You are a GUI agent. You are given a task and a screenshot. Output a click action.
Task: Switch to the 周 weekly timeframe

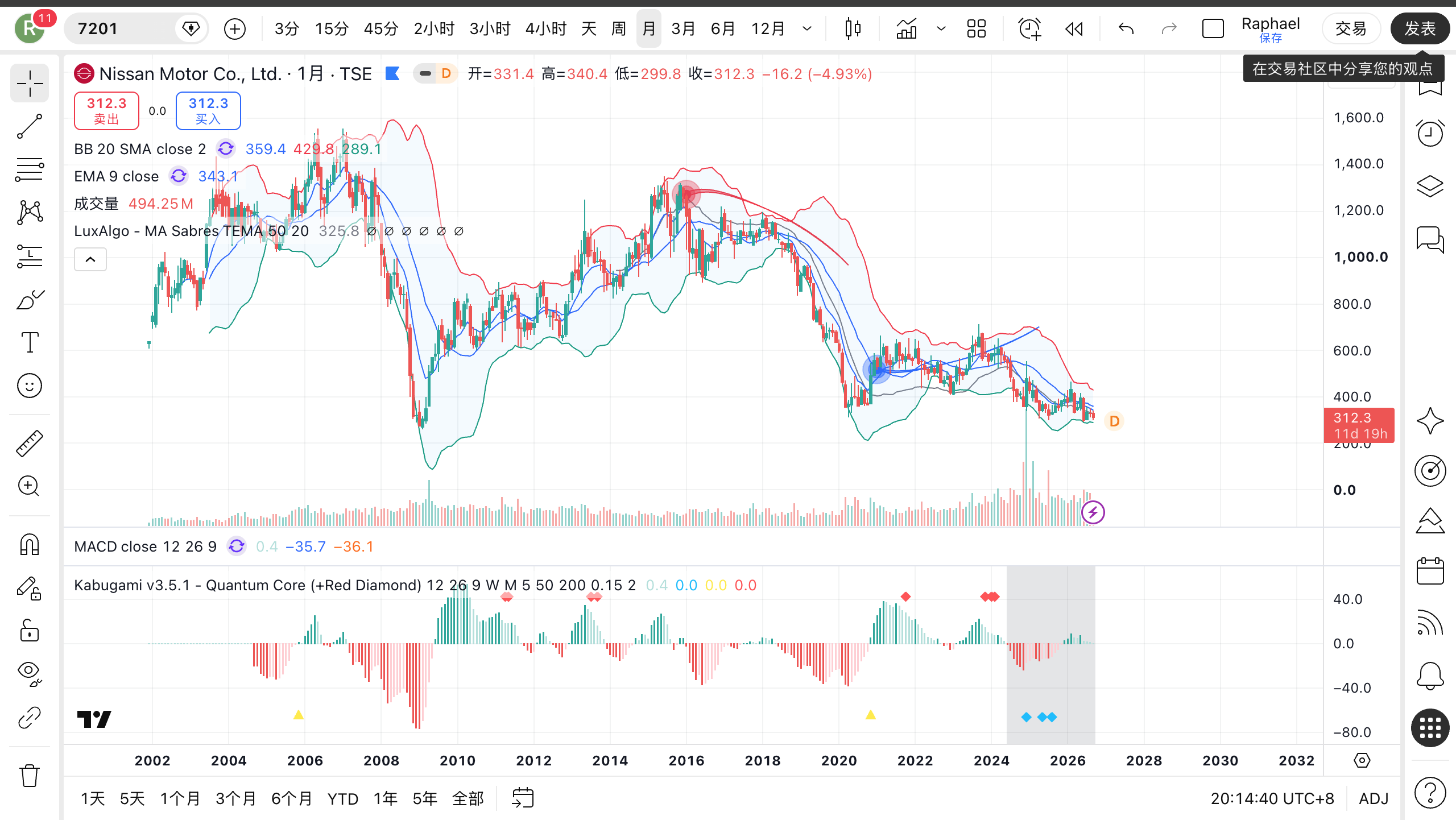pyautogui.click(x=618, y=28)
